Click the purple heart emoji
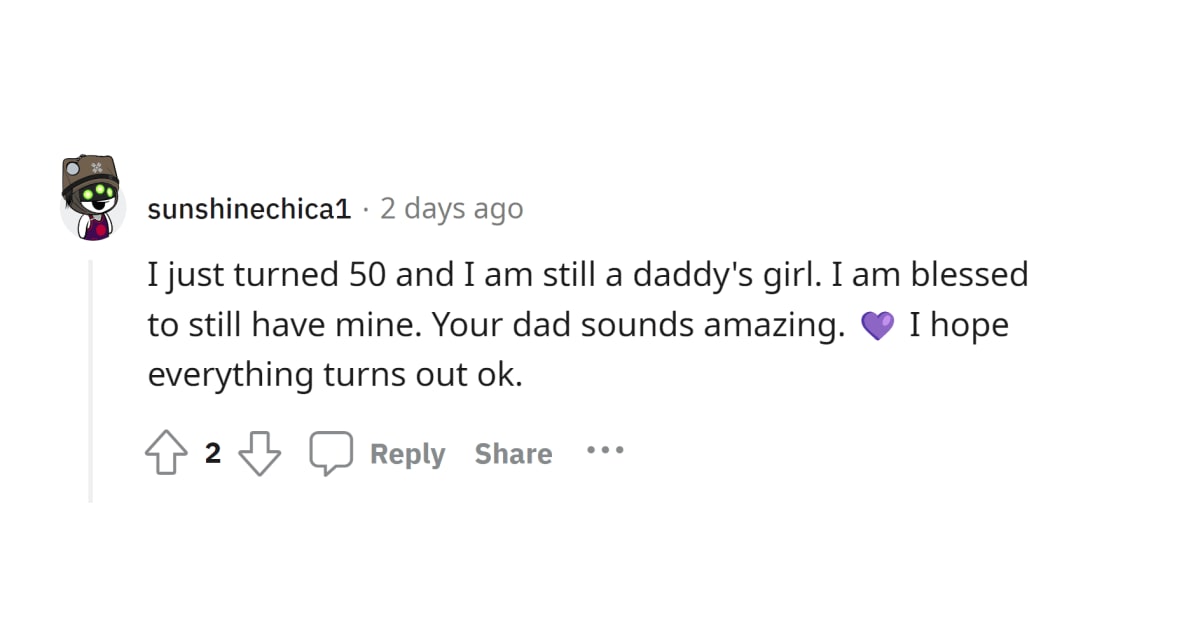Image resolution: width=1200 pixels, height=630 pixels. [x=877, y=326]
